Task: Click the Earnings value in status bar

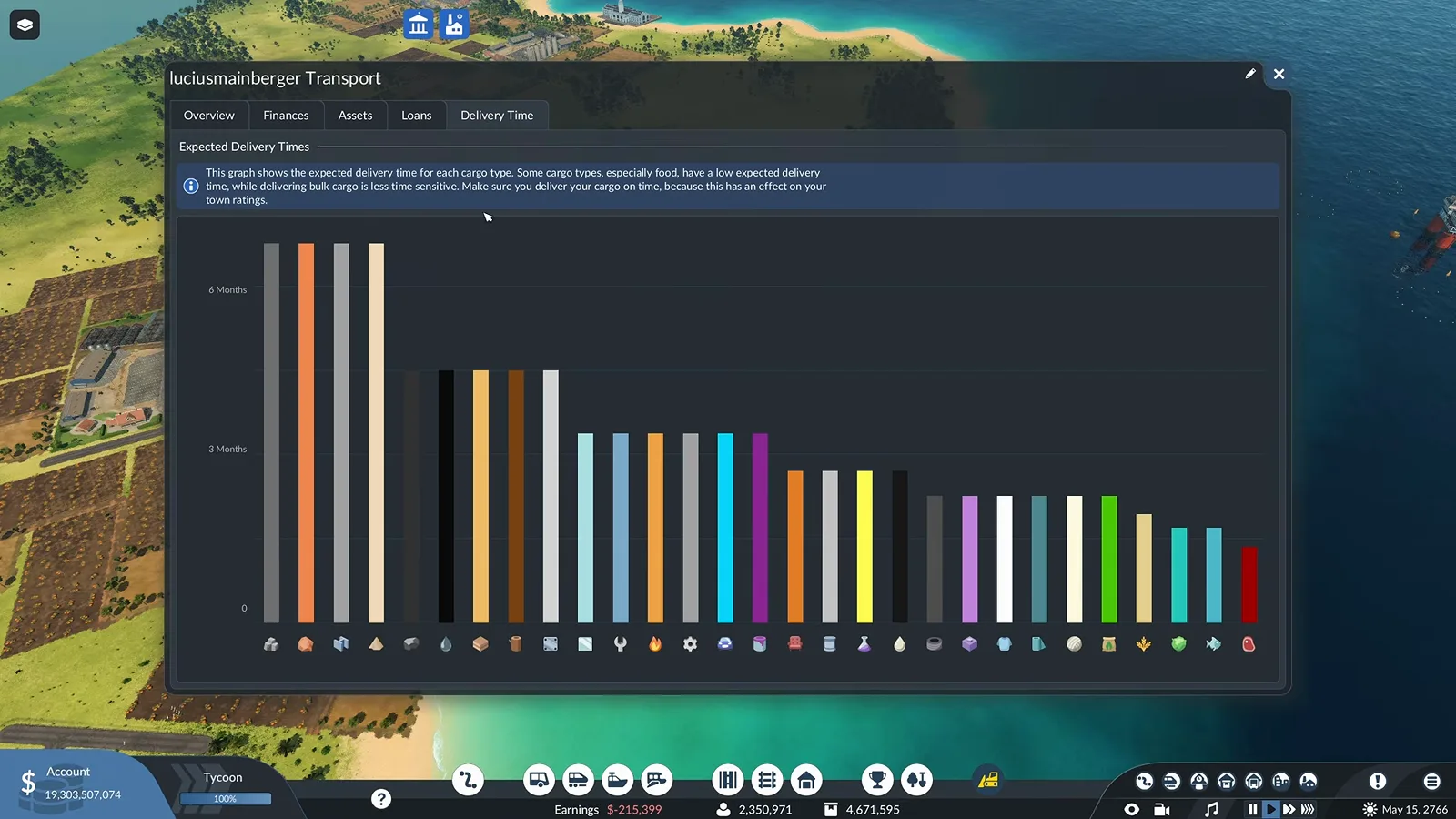Action: click(x=634, y=810)
